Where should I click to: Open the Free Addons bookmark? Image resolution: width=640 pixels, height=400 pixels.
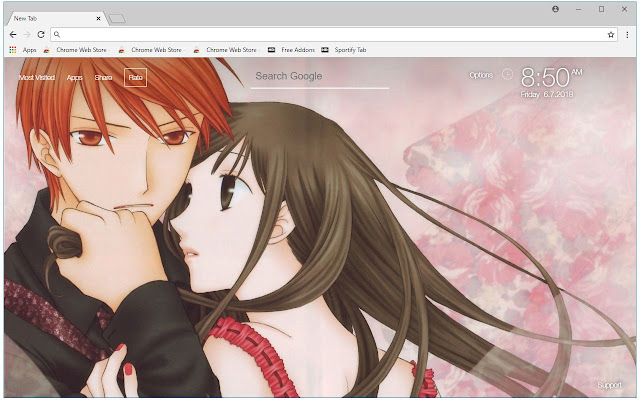(x=291, y=50)
